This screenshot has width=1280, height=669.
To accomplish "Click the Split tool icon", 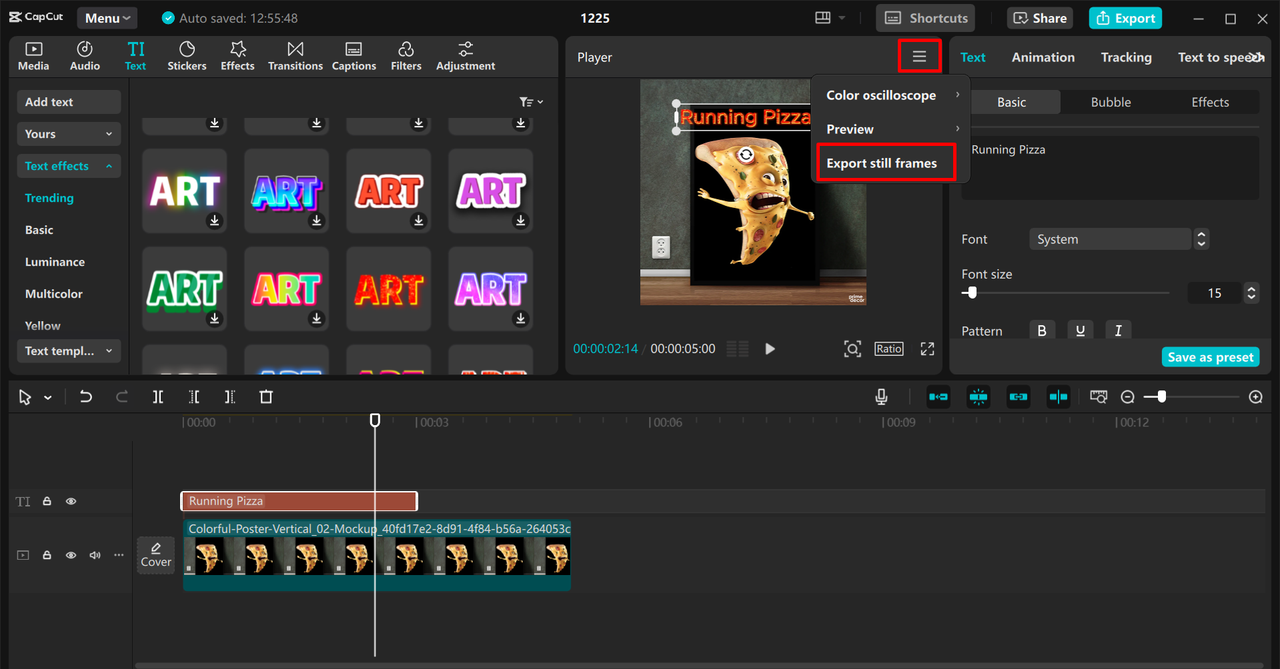I will pos(158,397).
